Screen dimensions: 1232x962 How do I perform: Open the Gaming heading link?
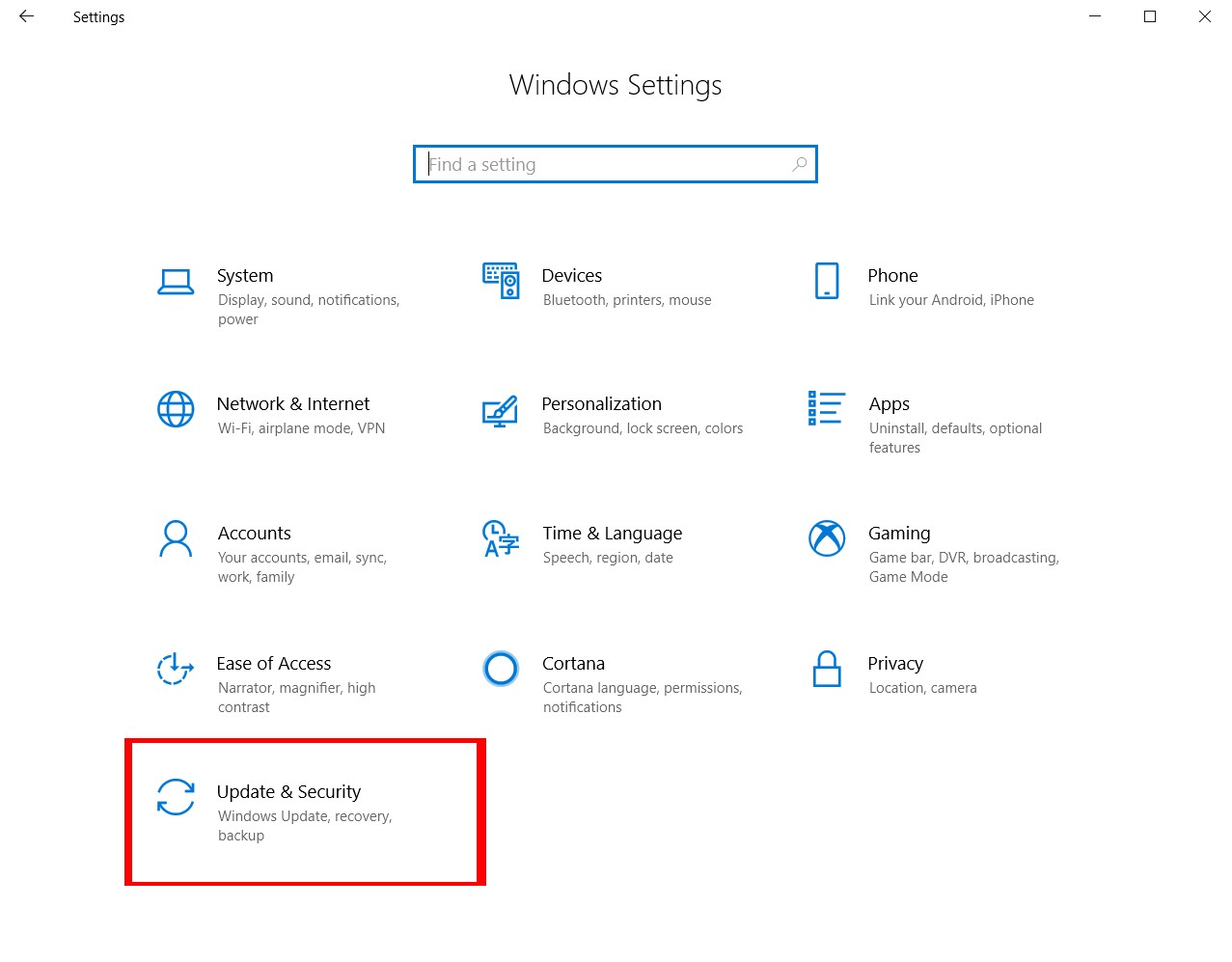point(899,534)
